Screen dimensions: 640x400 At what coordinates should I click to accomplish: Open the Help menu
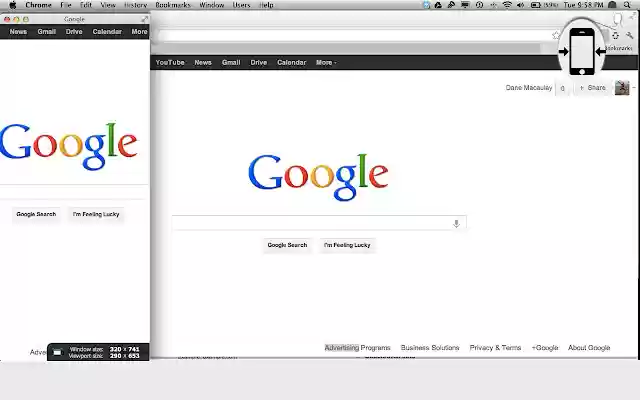click(266, 5)
